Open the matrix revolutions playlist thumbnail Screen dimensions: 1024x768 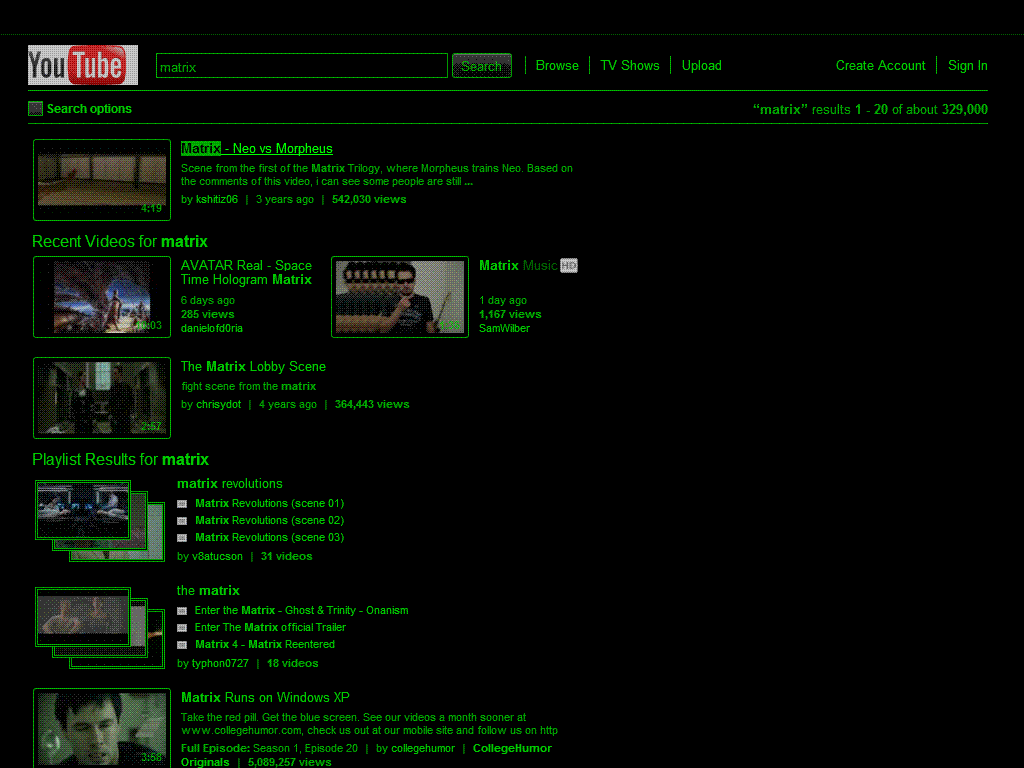pos(100,520)
